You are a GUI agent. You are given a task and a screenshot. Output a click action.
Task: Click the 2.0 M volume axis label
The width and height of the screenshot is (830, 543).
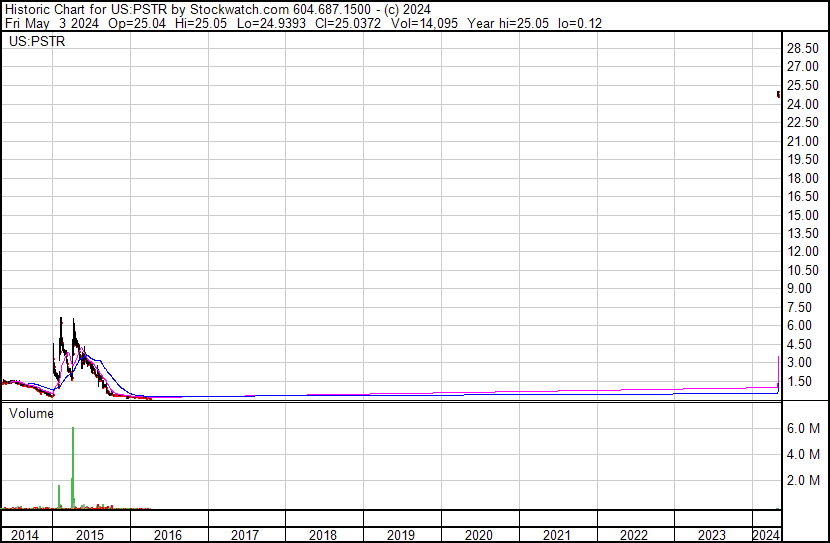tap(803, 480)
